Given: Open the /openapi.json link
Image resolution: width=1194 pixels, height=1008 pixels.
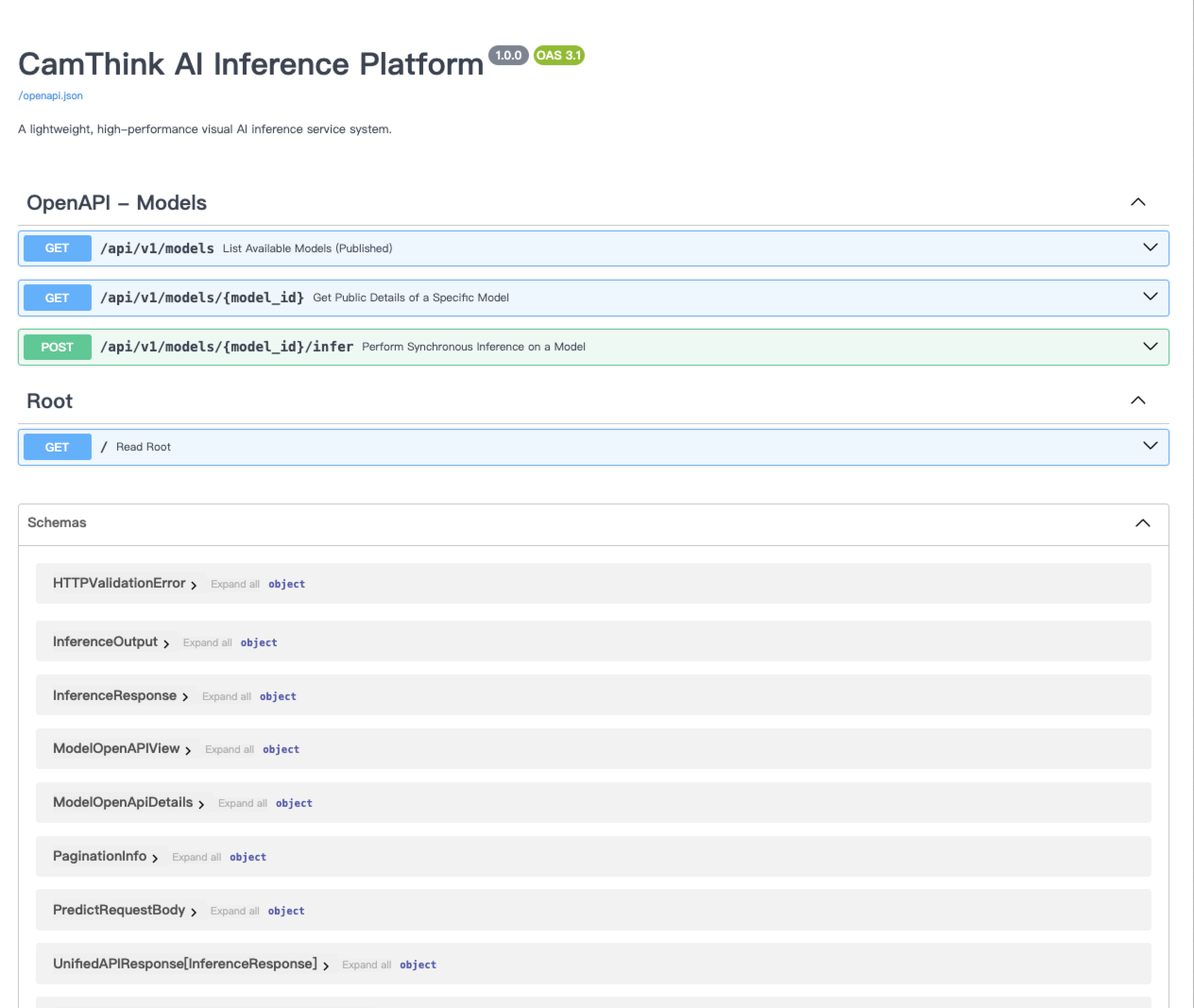Looking at the screenshot, I should pos(51,96).
